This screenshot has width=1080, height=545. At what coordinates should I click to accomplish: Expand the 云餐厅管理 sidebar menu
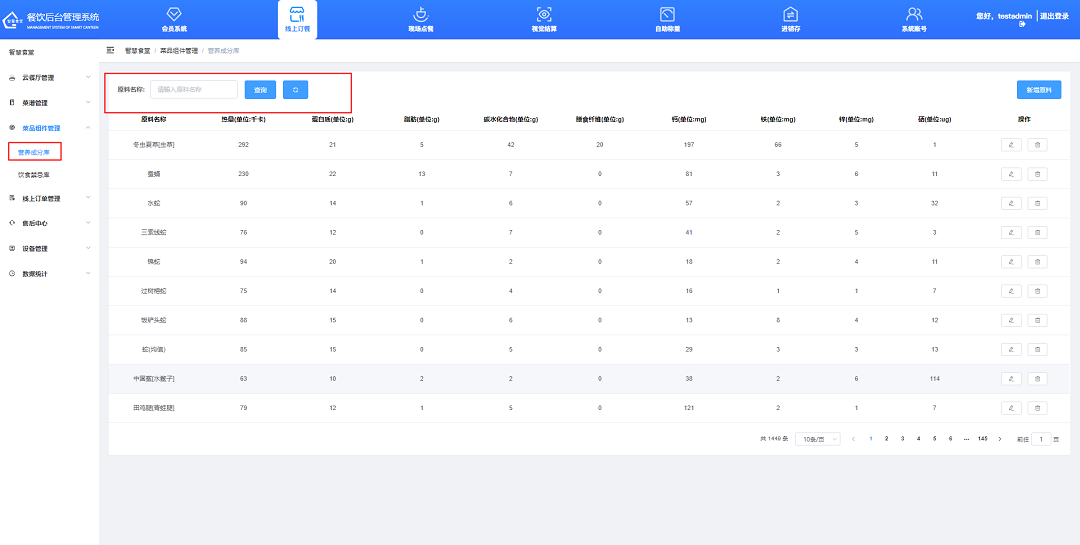(50, 77)
